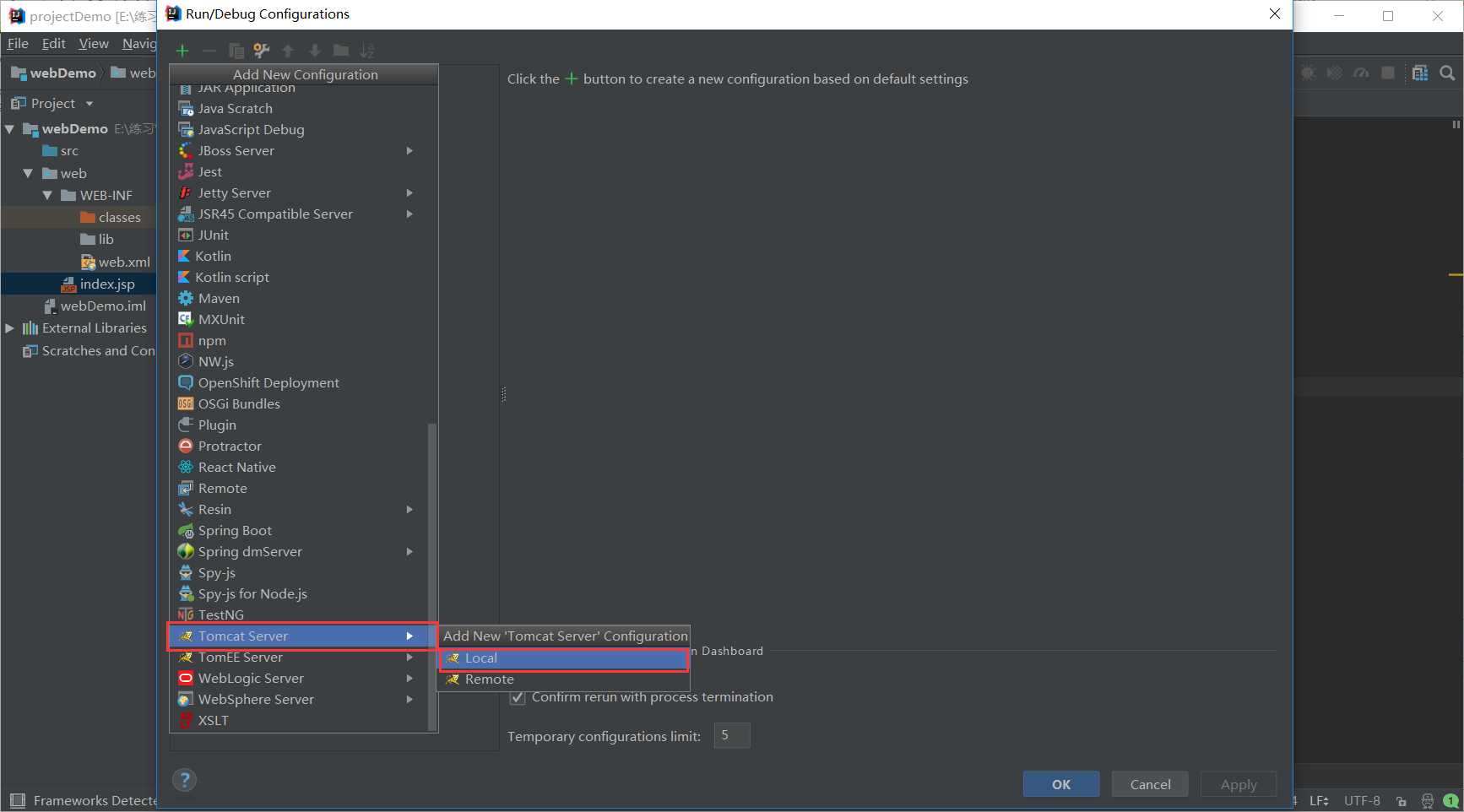Click the Create Folder toolbar icon

(341, 51)
